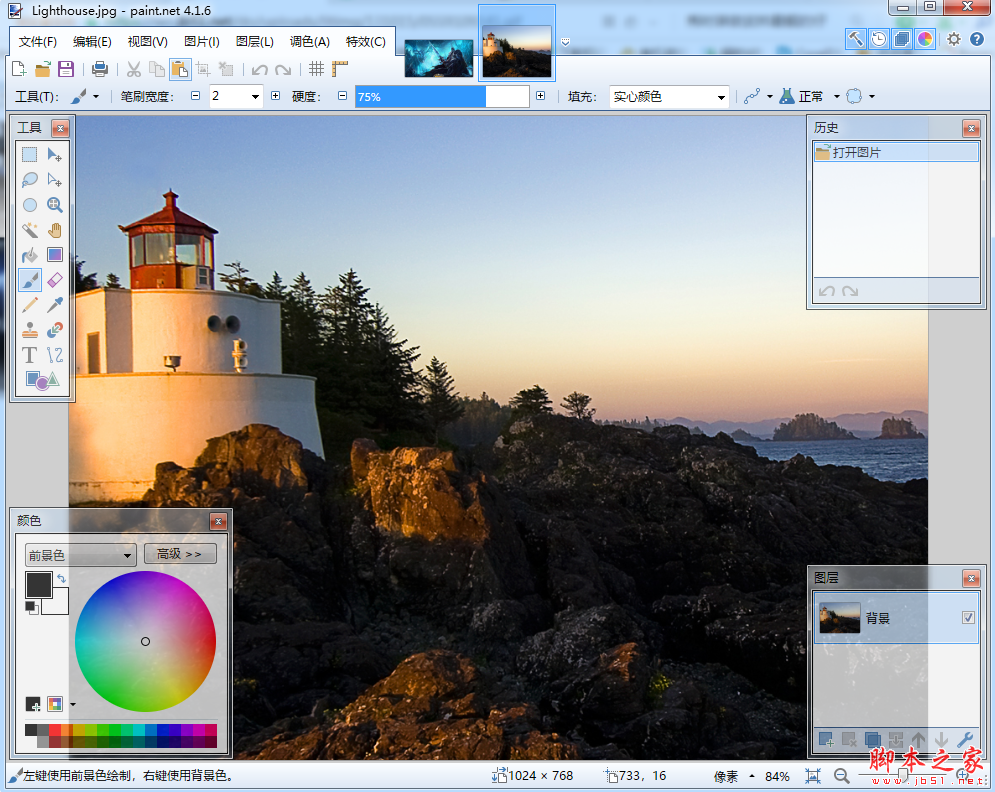
Task: Select the Move Selection tool
Action: pos(55,180)
